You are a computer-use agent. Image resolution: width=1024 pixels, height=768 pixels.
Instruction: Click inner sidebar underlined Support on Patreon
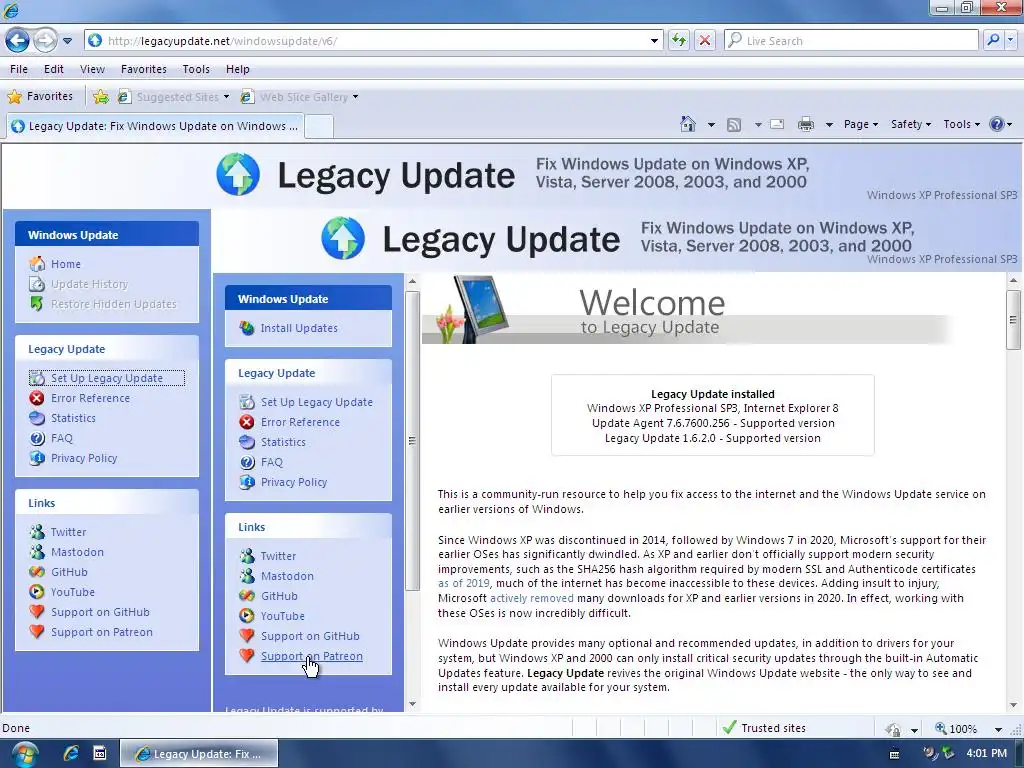click(x=312, y=656)
